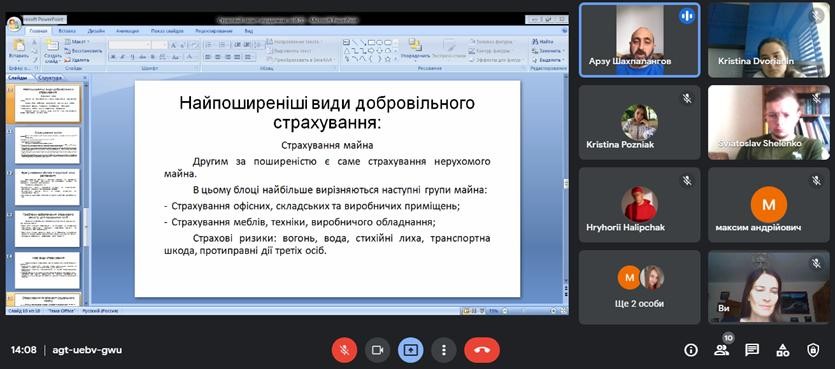The height and width of the screenshot is (369, 835).
Task: Click the present screen button
Action: pyautogui.click(x=411, y=350)
